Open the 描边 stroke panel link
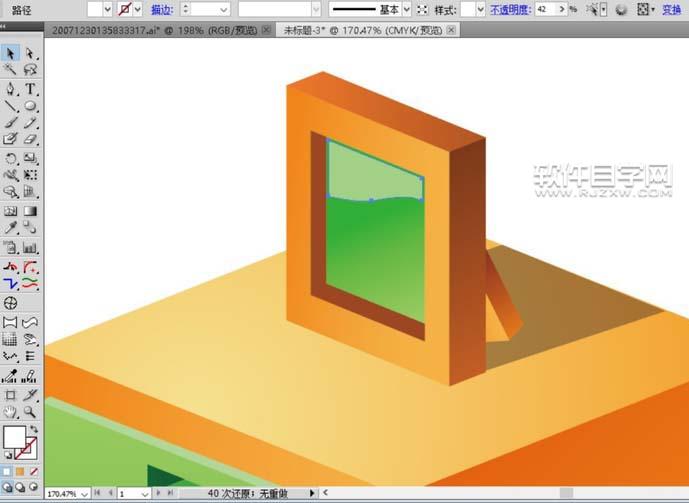The height and width of the screenshot is (503, 689). [162, 10]
